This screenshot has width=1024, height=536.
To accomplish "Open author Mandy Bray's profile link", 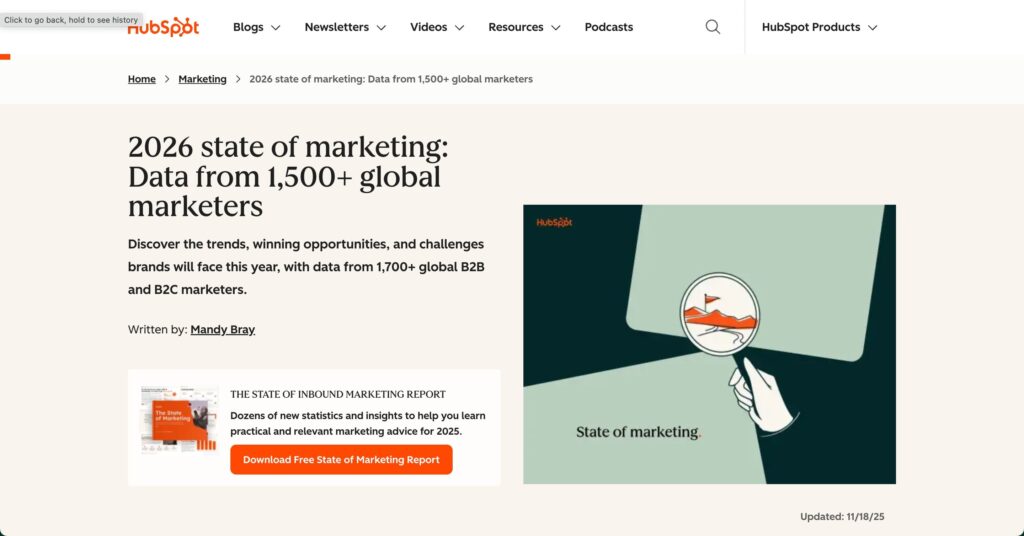I will coord(223,329).
